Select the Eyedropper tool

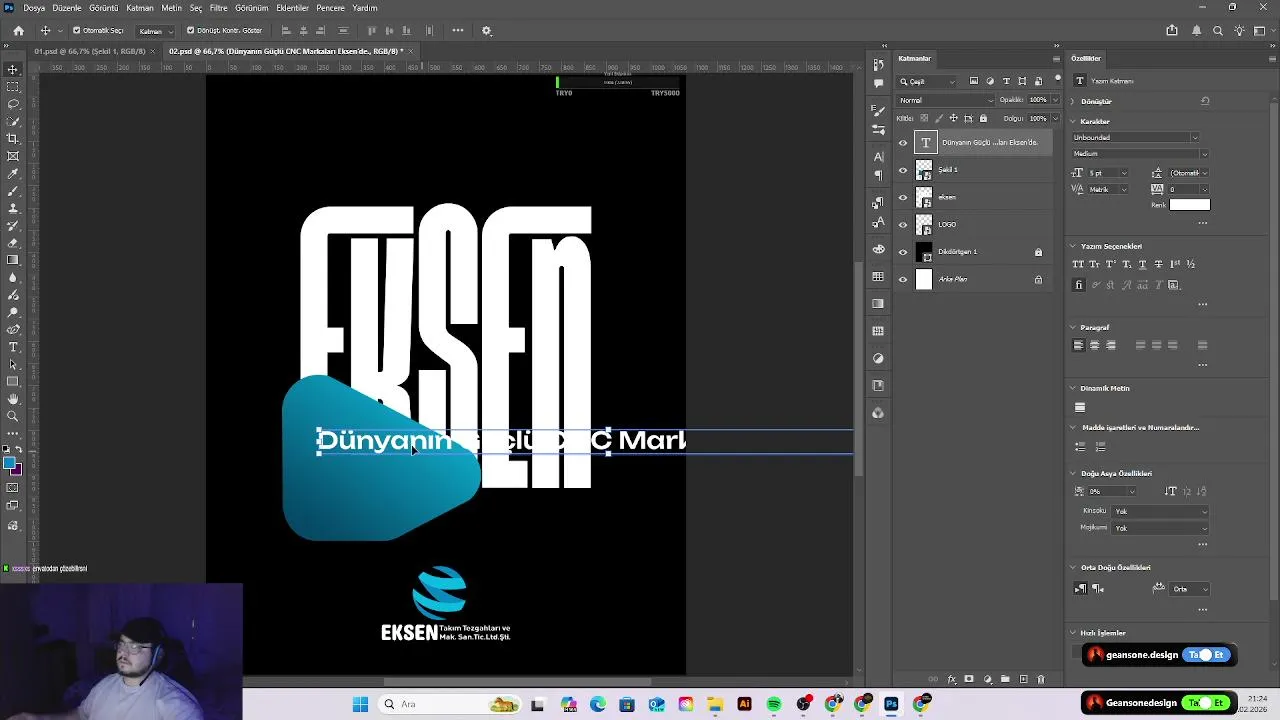click(x=13, y=173)
